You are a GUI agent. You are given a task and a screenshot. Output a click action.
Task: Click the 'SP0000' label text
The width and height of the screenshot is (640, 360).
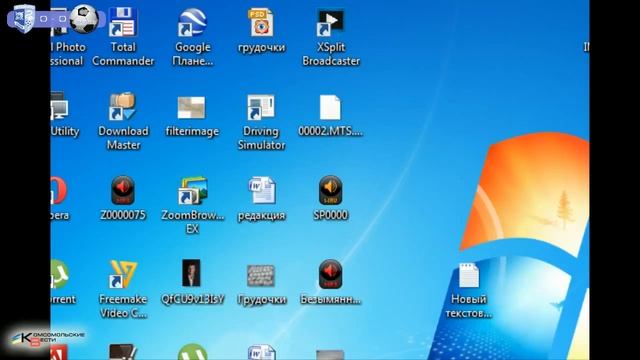[x=331, y=215]
